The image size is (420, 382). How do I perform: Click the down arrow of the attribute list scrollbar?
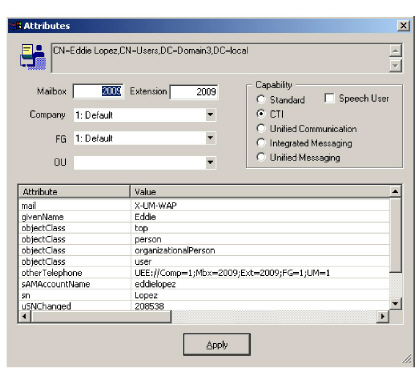395,303
